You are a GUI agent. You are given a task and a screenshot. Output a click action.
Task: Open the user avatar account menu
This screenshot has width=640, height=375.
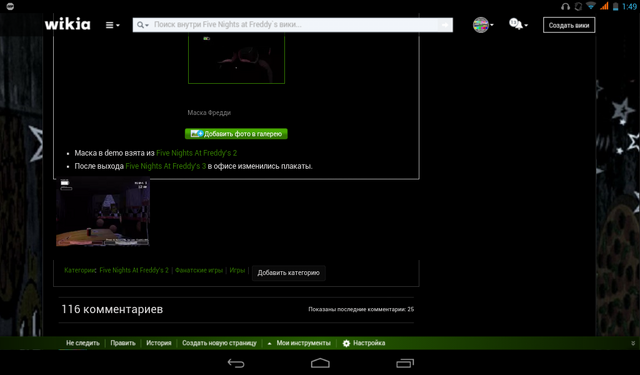click(483, 25)
